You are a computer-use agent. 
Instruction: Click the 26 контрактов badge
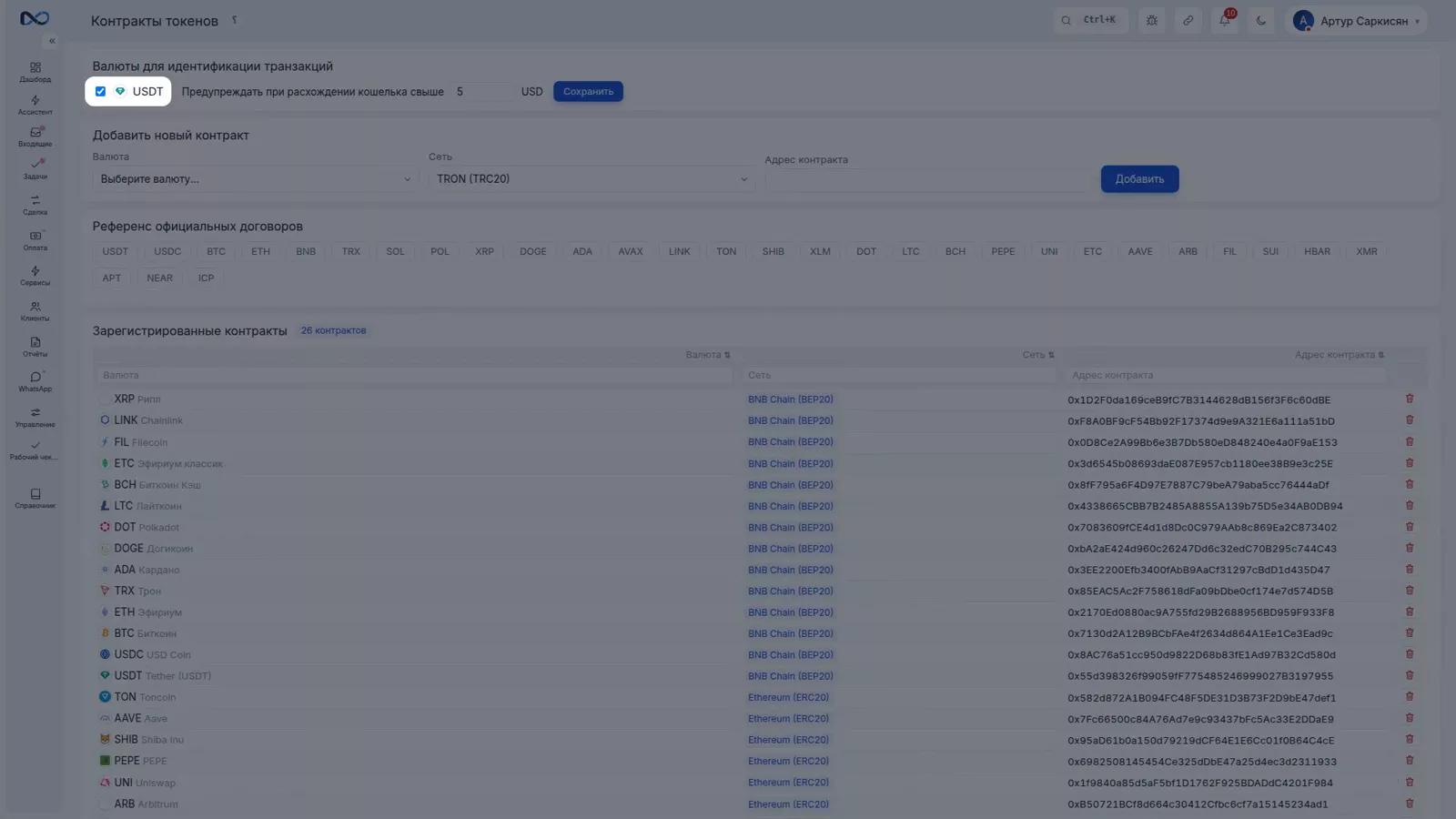pos(333,331)
